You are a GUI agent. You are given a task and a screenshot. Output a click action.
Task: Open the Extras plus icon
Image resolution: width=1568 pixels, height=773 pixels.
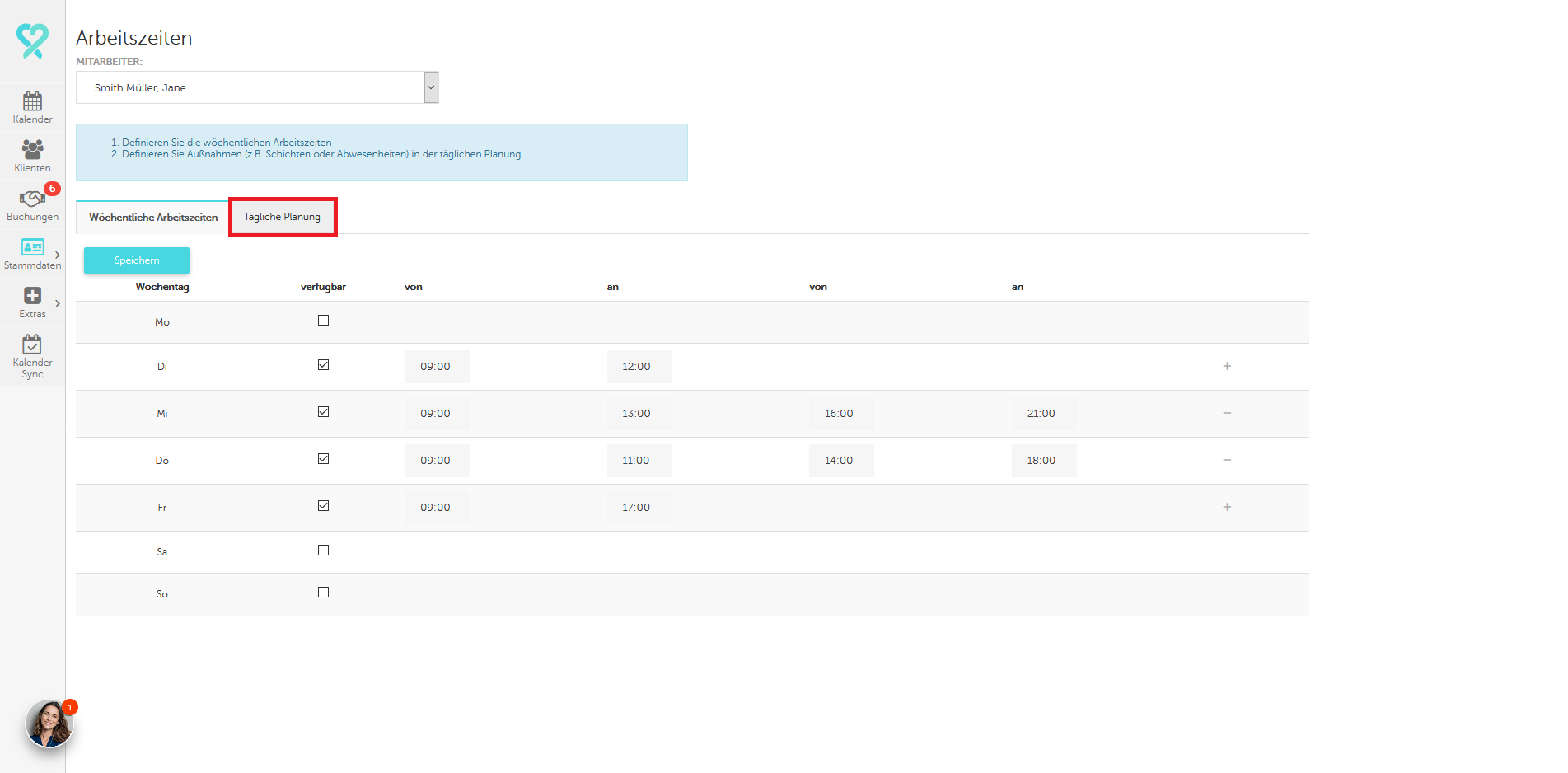pos(32,296)
